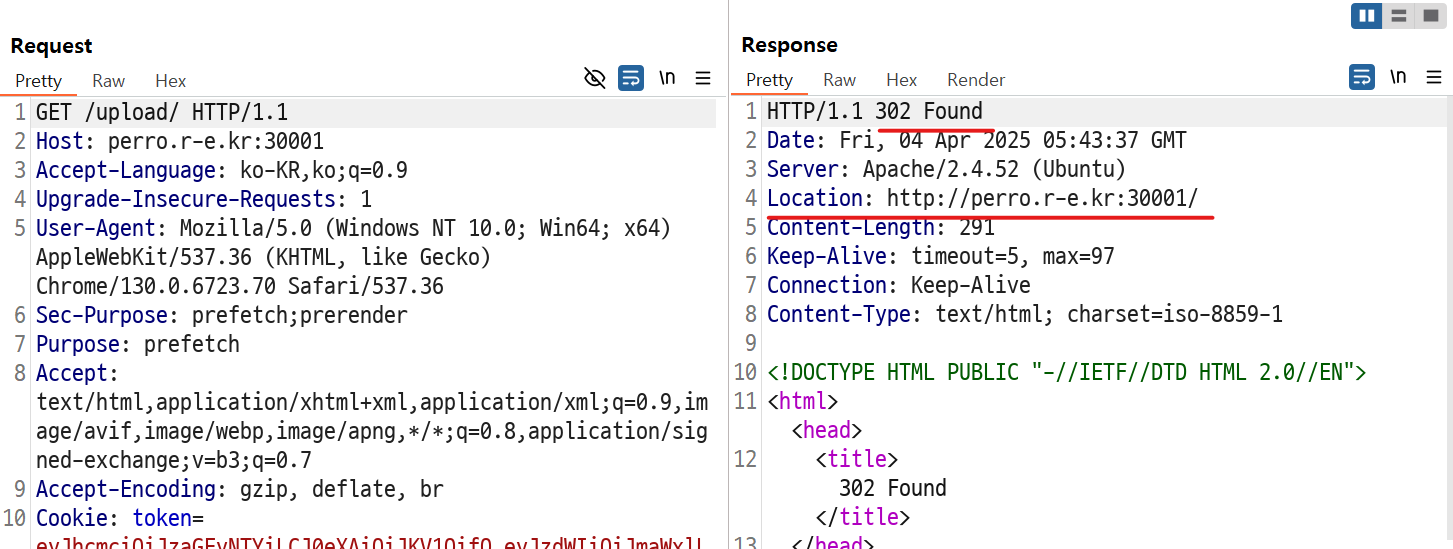
Task: Click the Accept header name on line 8
Action: coord(74,373)
